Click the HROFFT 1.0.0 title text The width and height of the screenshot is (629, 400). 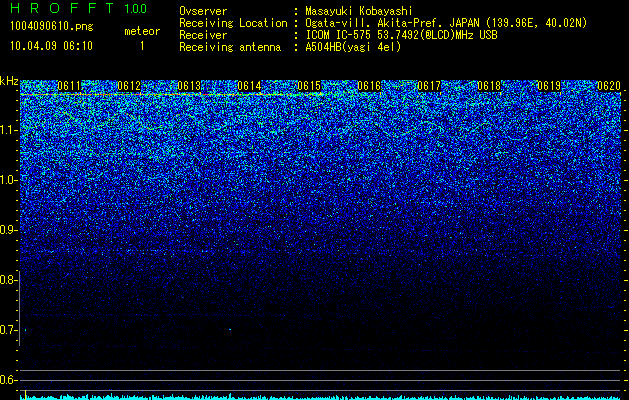[x=78, y=8]
